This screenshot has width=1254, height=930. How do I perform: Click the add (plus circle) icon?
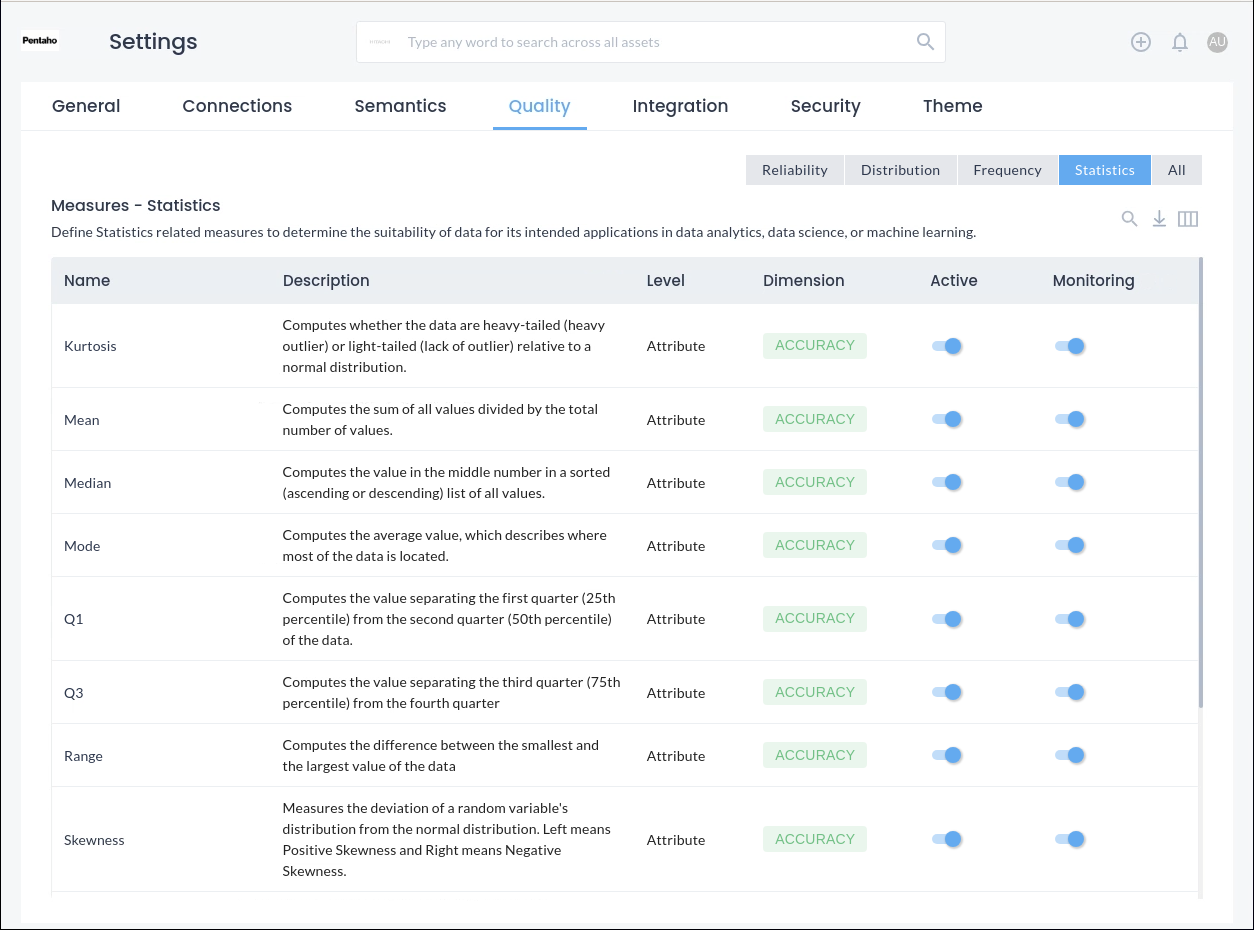coord(1140,42)
